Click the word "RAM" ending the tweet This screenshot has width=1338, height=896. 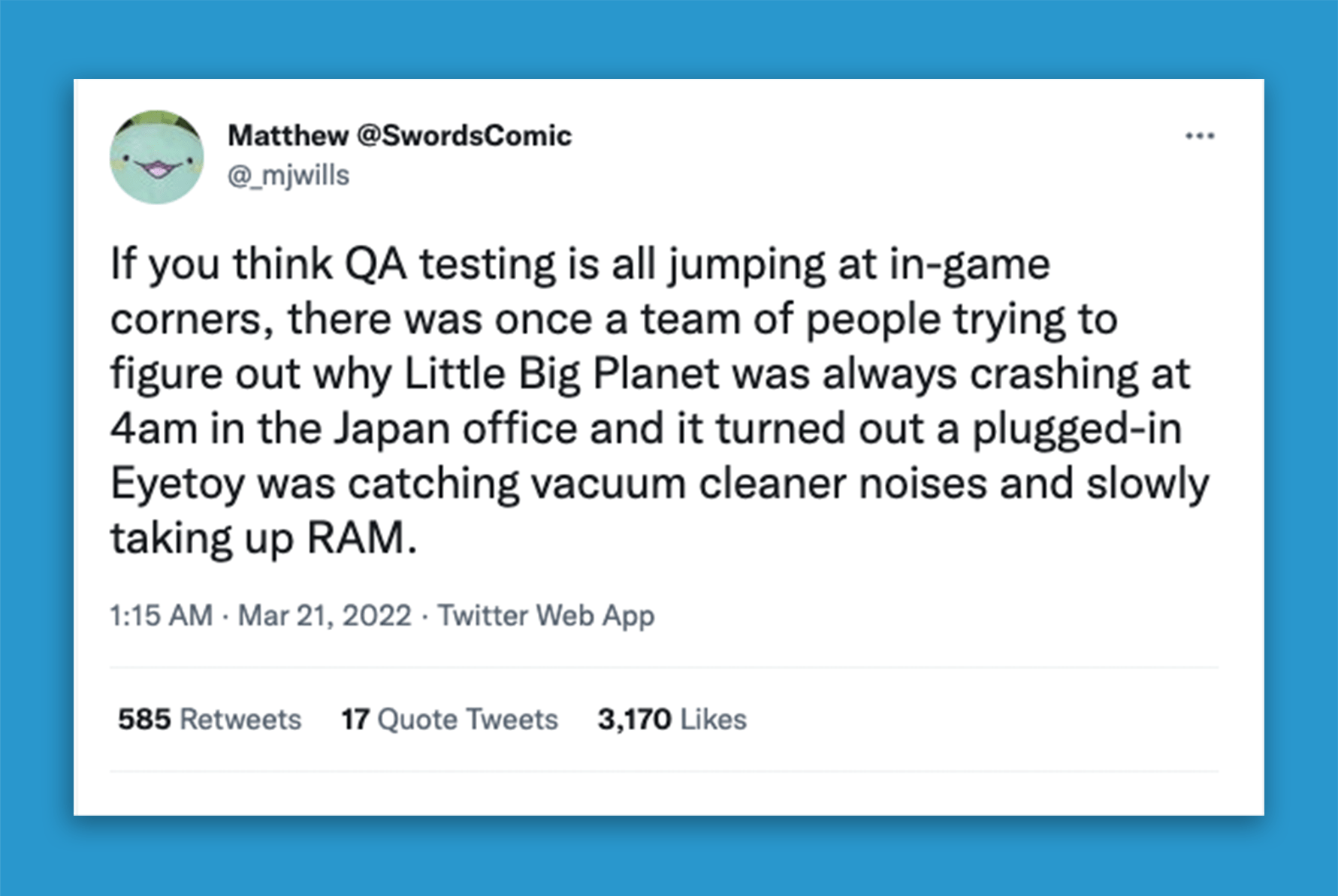coord(355,539)
